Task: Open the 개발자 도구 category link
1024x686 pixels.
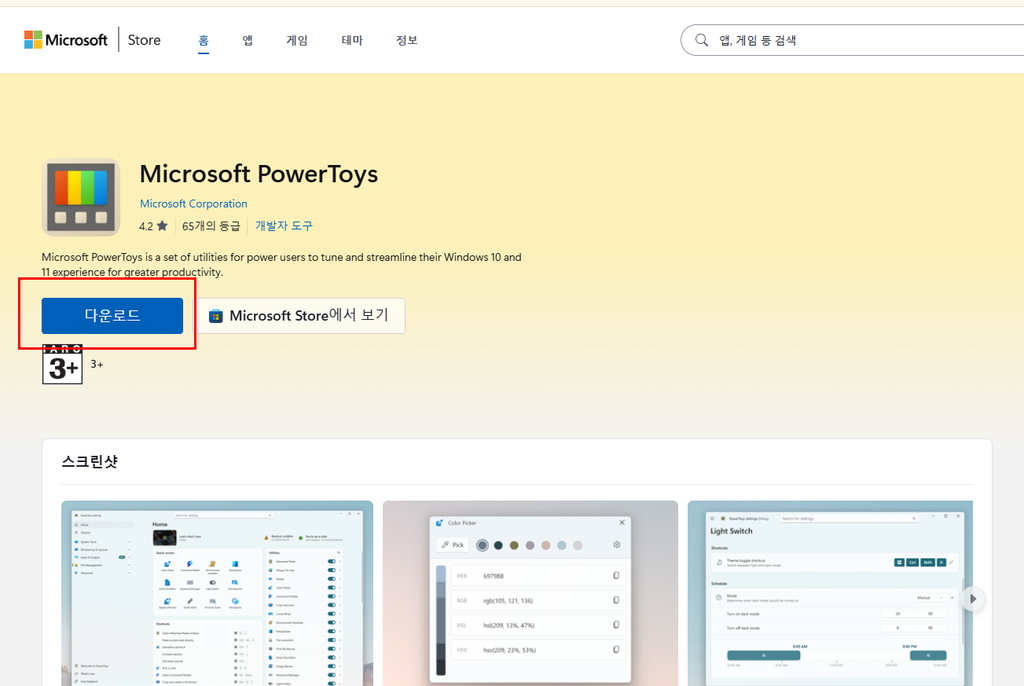Action: pos(283,226)
